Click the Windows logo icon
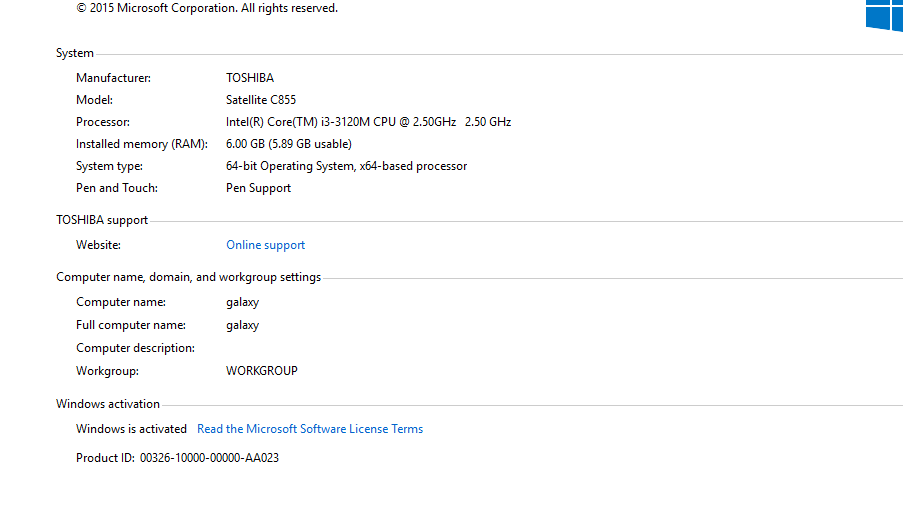The width and height of the screenshot is (903, 515). coord(885,14)
